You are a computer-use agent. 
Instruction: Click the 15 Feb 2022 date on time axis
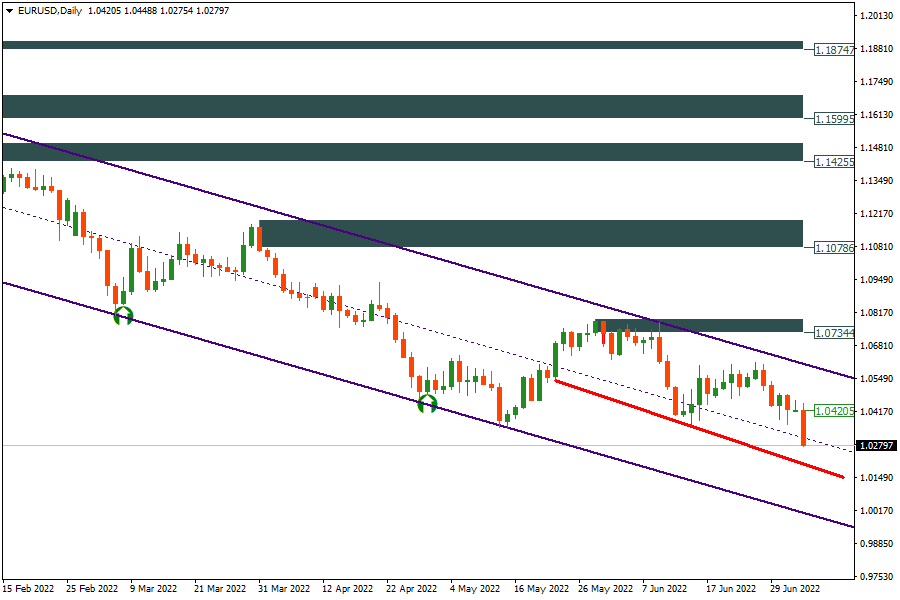point(29,589)
